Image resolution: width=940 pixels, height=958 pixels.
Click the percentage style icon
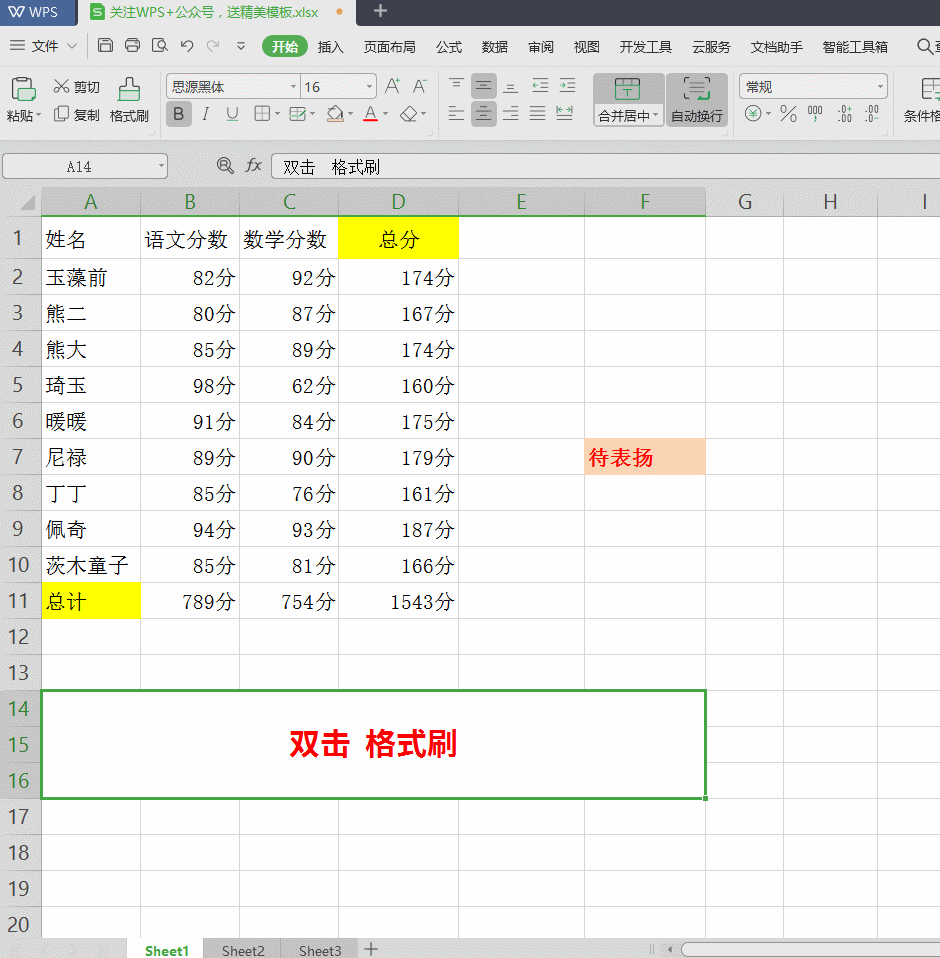788,114
